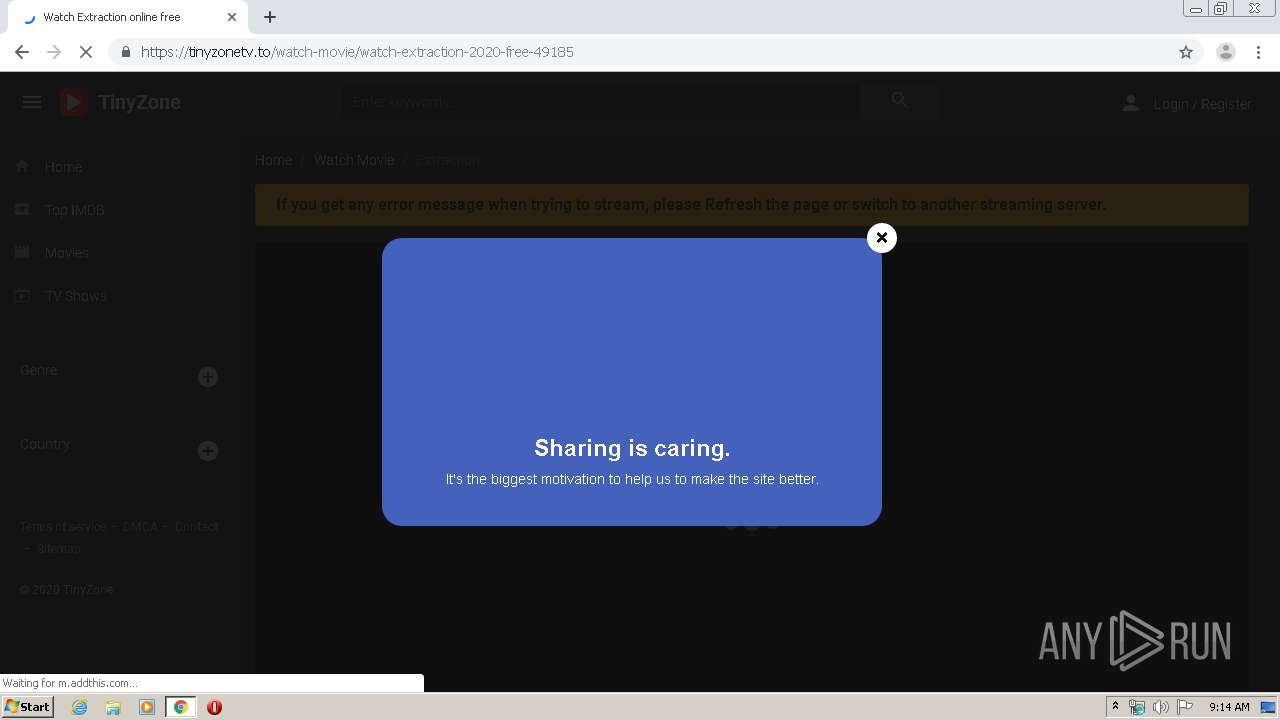Open the Login / Register link
The width and height of the screenshot is (1280, 720).
coord(1202,104)
